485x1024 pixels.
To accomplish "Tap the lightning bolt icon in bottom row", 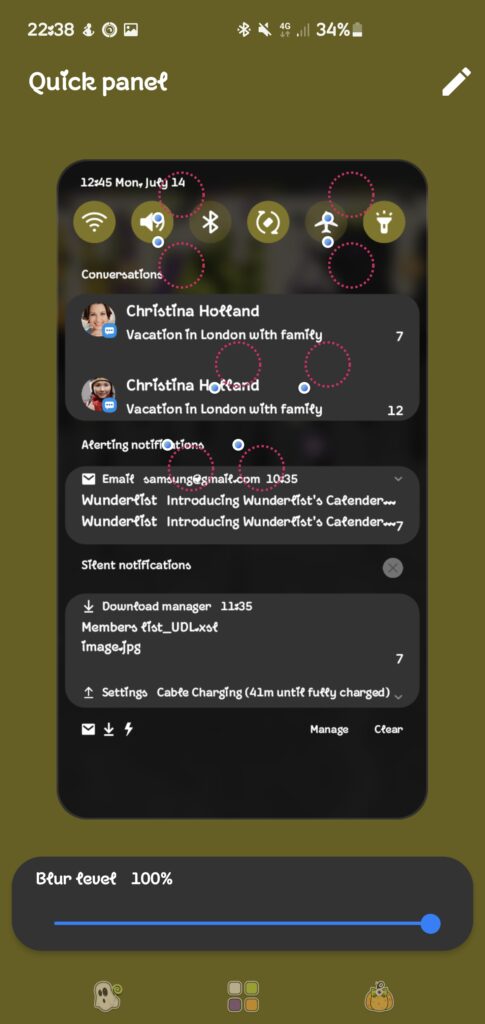I will tap(129, 729).
